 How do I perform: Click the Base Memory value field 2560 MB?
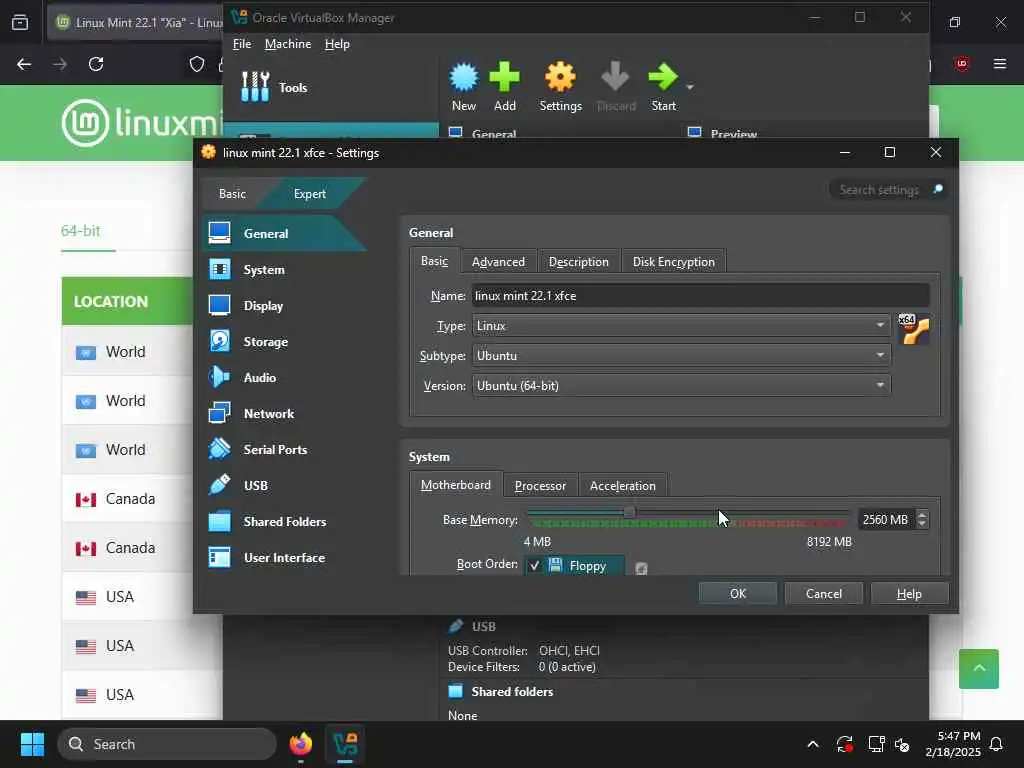(x=886, y=519)
